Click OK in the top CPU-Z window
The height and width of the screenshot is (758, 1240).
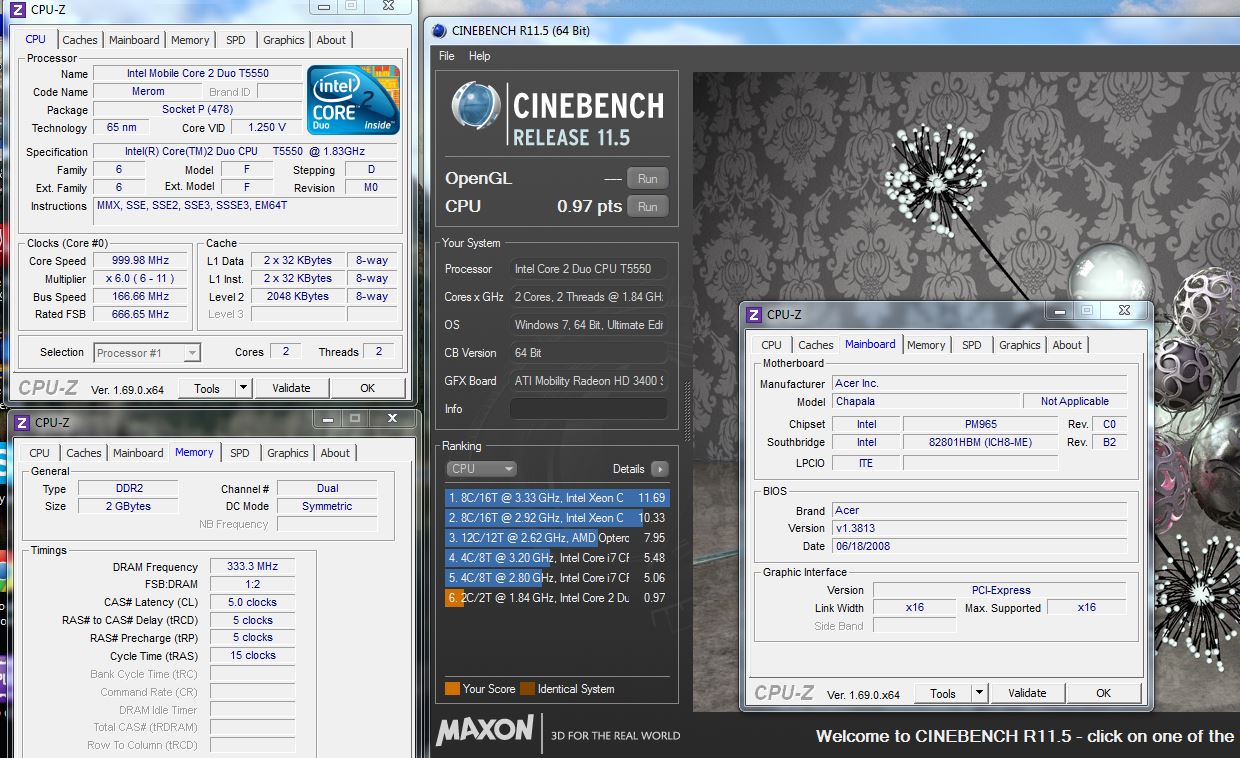[367, 388]
